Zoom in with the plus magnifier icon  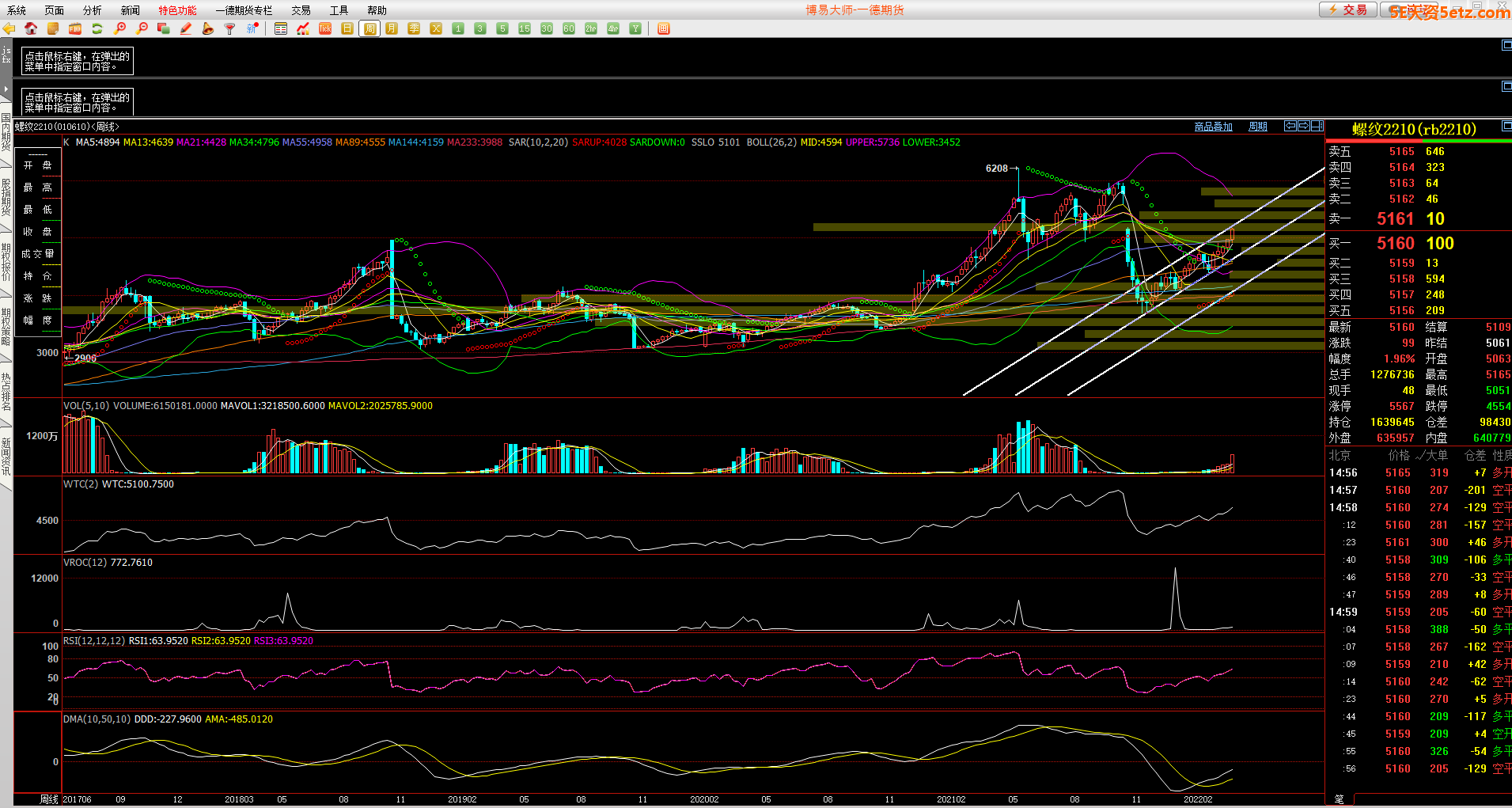[119, 28]
